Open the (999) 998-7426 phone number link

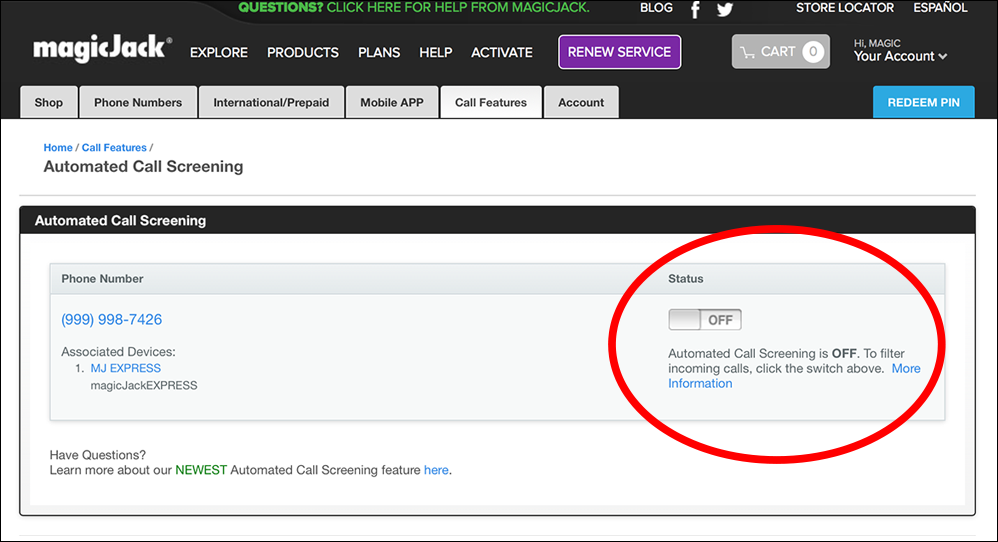click(x=111, y=320)
